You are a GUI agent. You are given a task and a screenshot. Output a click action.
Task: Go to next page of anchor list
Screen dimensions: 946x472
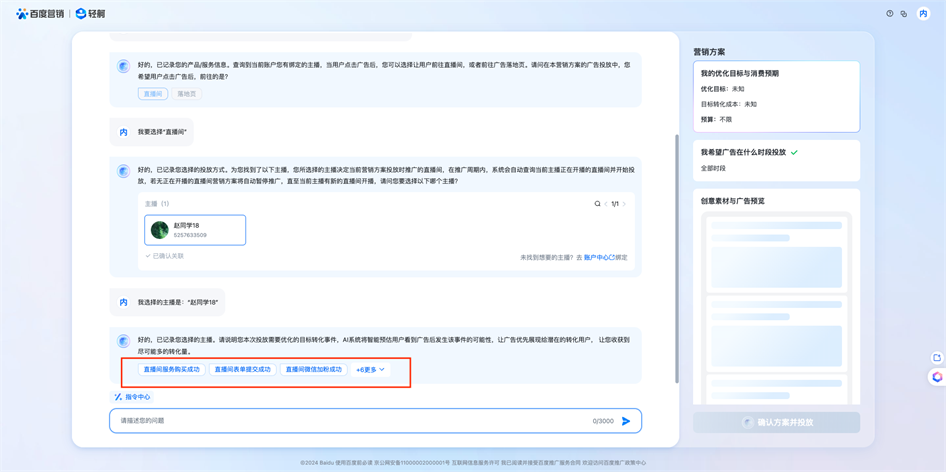tap(625, 204)
